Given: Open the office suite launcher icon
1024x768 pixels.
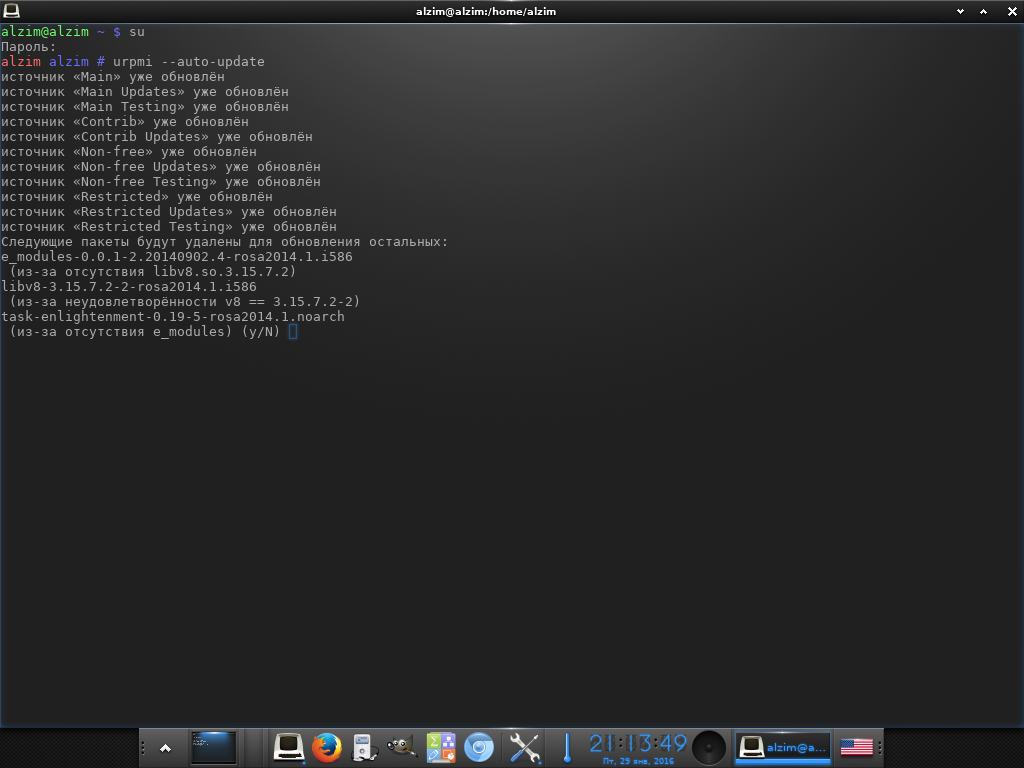Looking at the screenshot, I should point(441,747).
